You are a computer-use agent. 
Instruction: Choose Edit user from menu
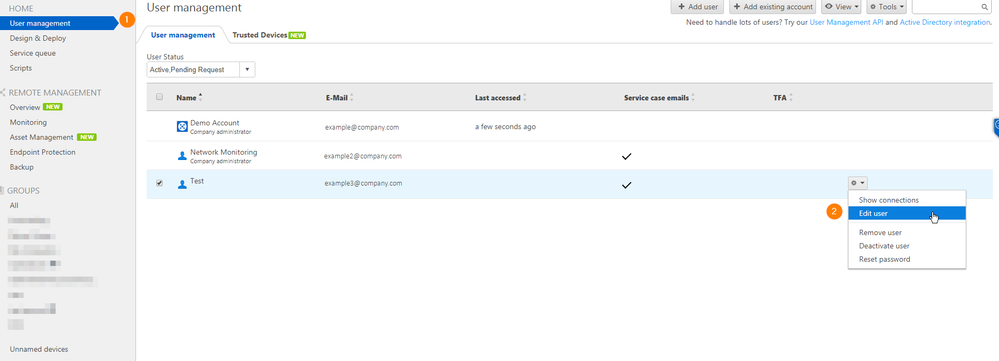coord(907,213)
